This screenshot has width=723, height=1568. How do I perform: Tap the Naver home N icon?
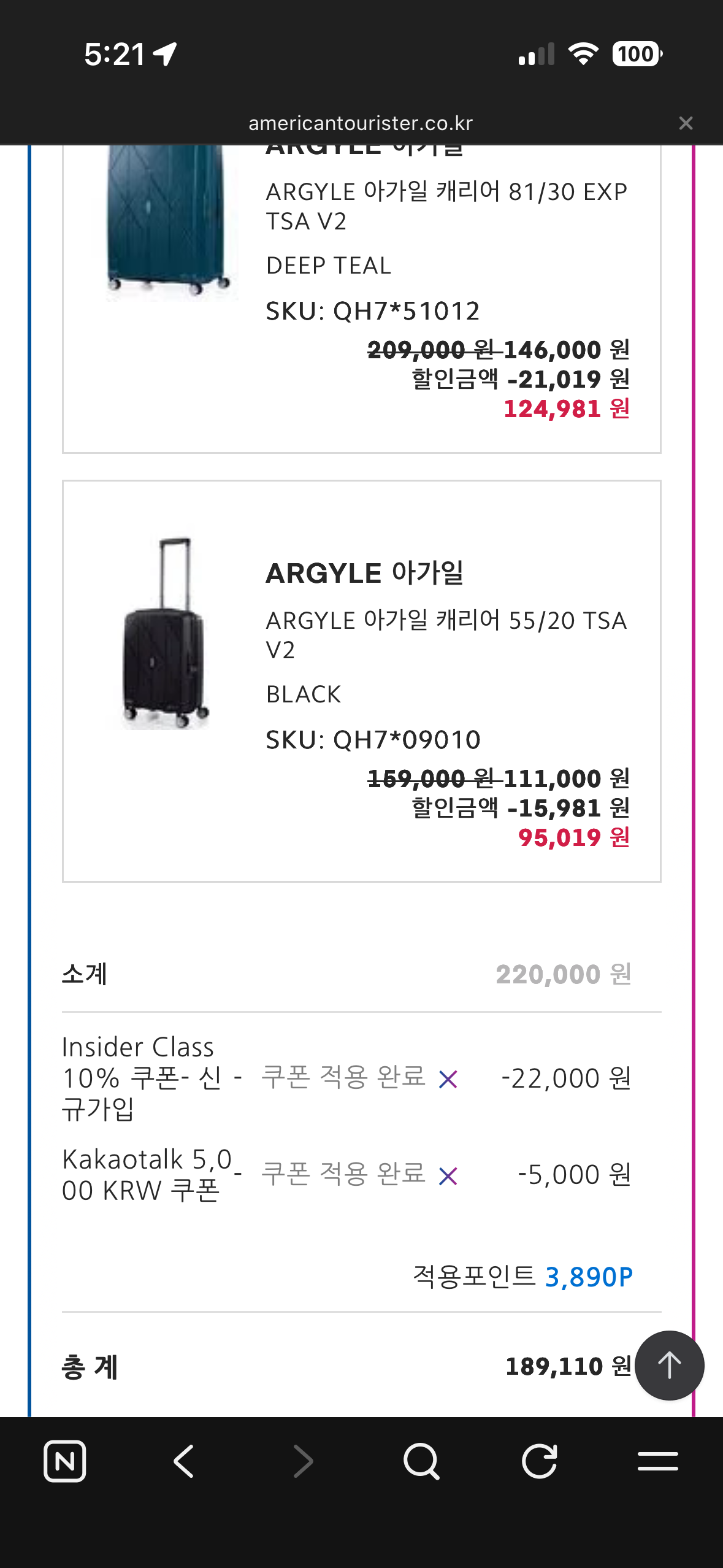64,1461
